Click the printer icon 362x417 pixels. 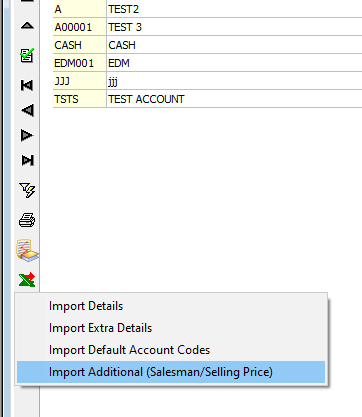point(27,220)
